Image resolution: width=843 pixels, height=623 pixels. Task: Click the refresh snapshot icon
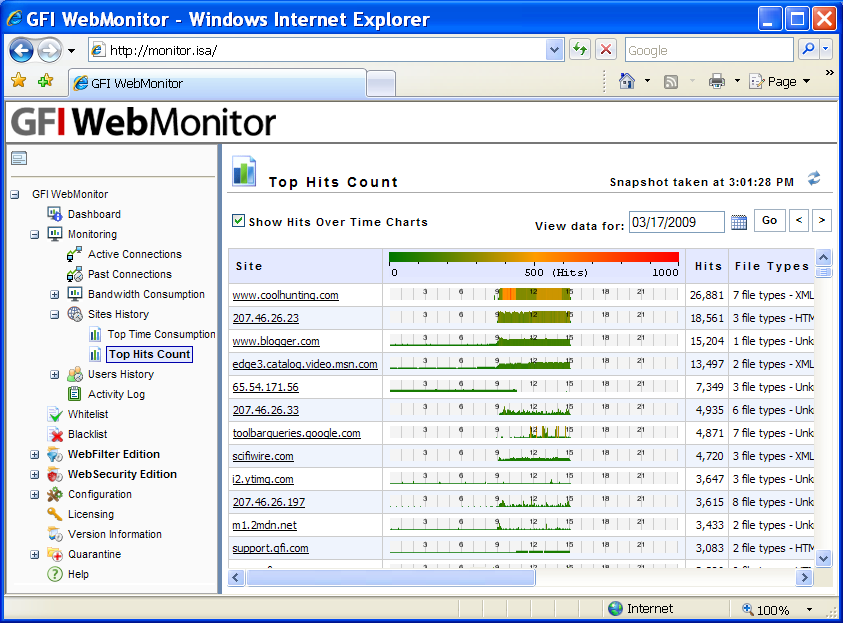[x=814, y=179]
